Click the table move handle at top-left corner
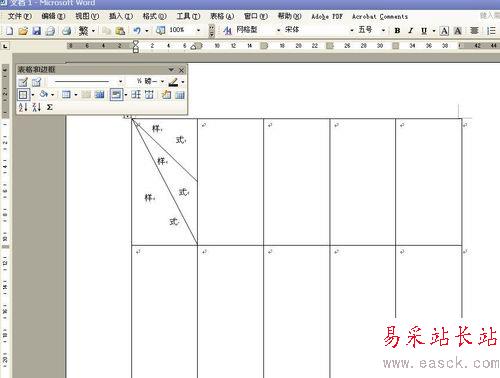 [x=127, y=116]
